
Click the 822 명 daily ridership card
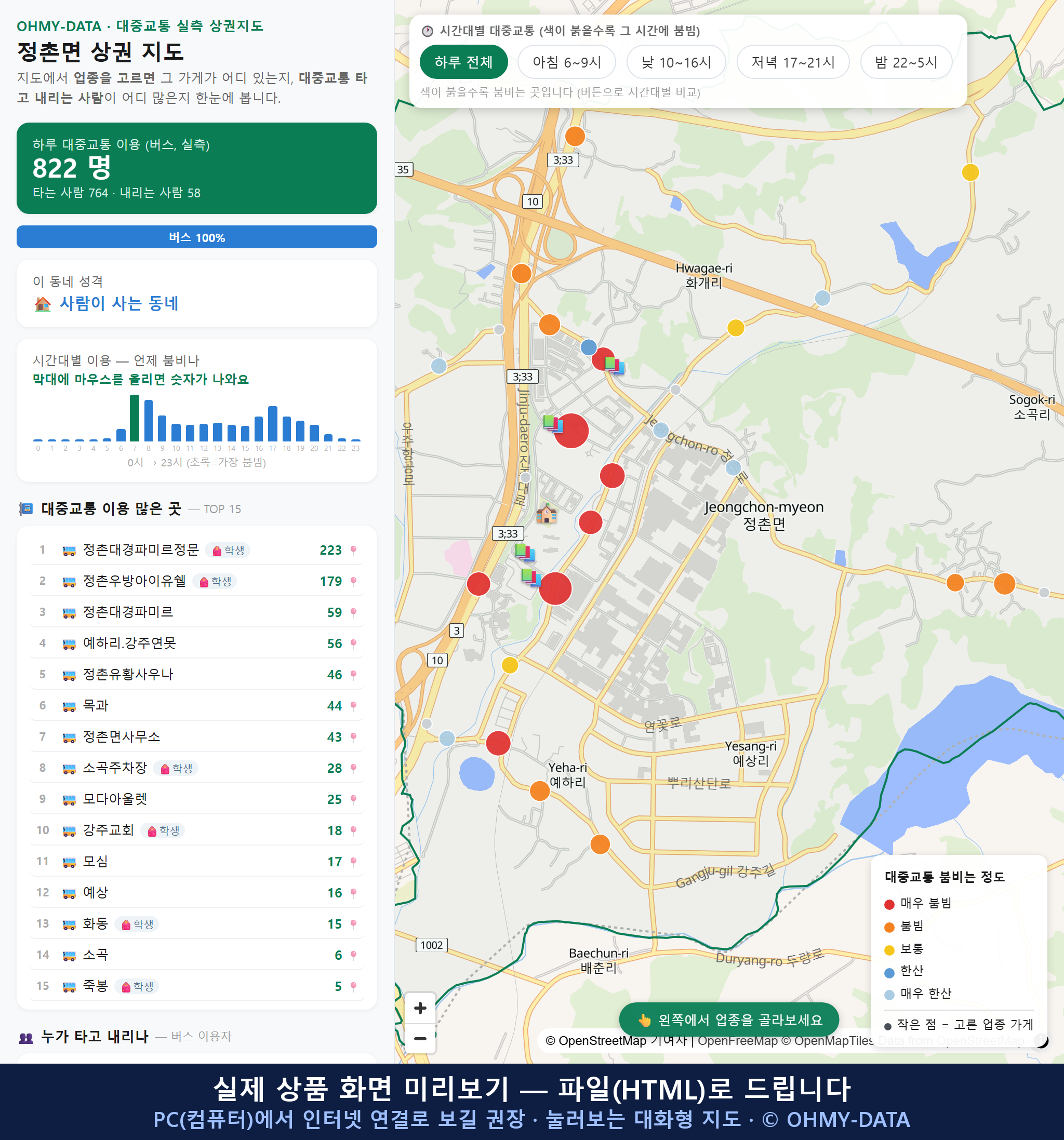(197, 168)
